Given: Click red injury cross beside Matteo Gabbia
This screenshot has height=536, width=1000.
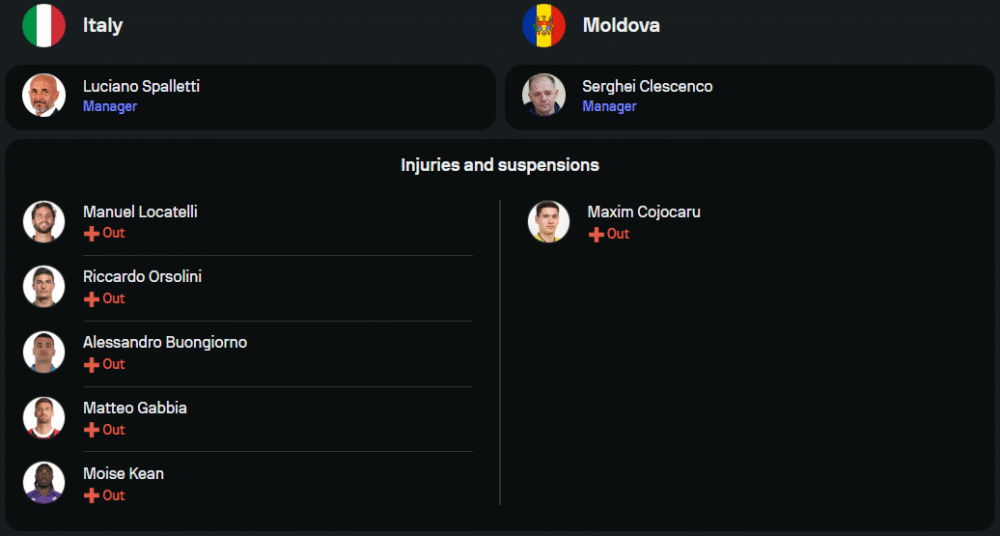Looking at the screenshot, I should tap(91, 430).
